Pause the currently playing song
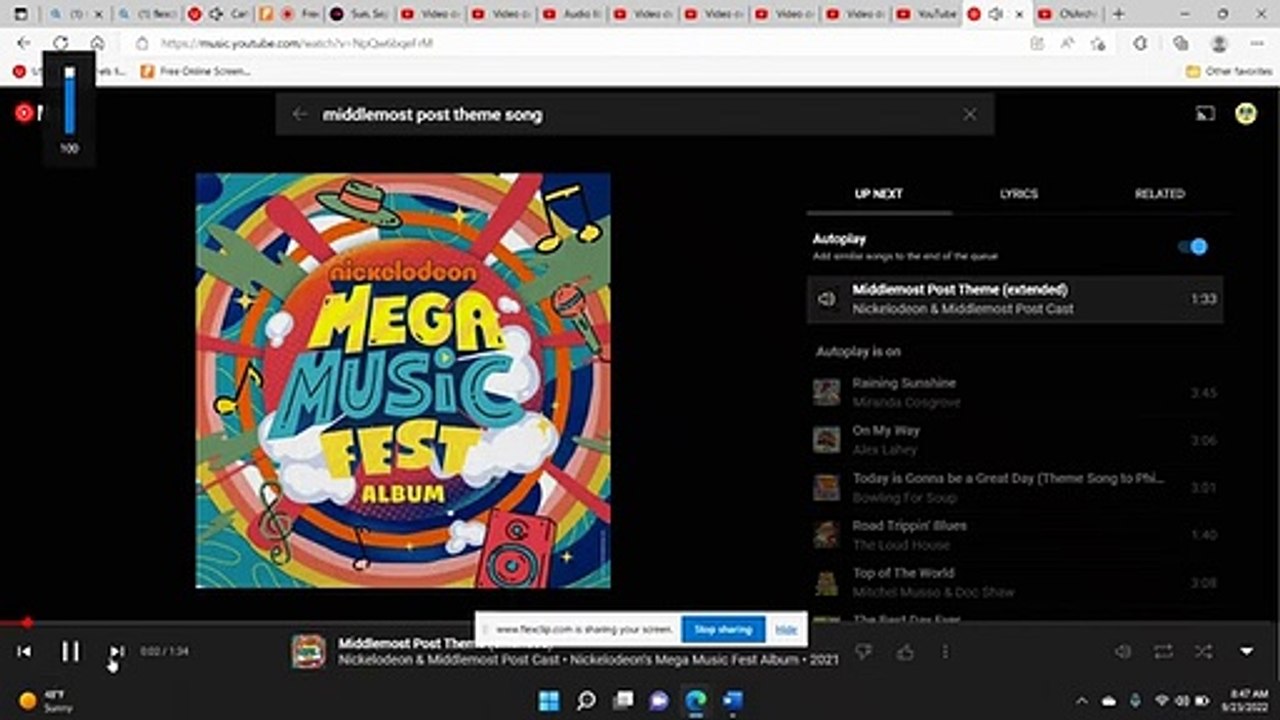The image size is (1280, 720). (x=70, y=652)
